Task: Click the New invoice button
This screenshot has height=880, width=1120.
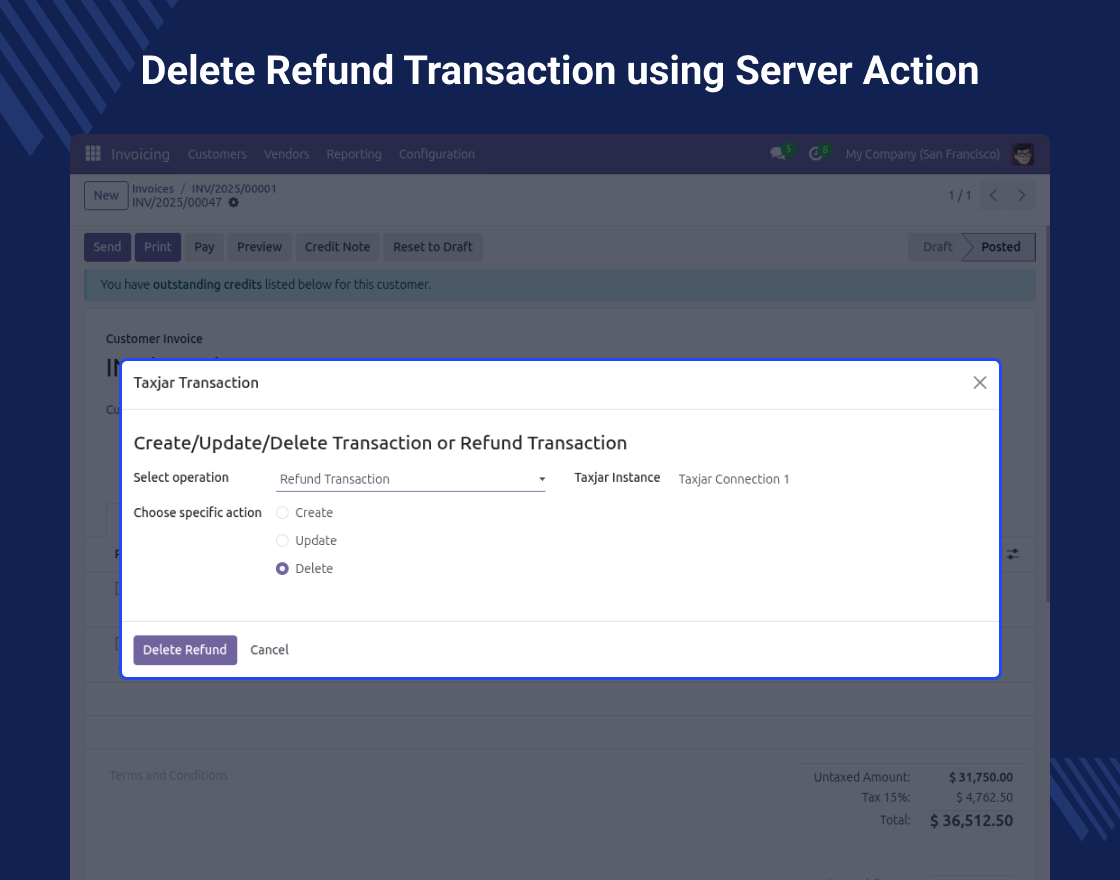Action: tap(106, 196)
